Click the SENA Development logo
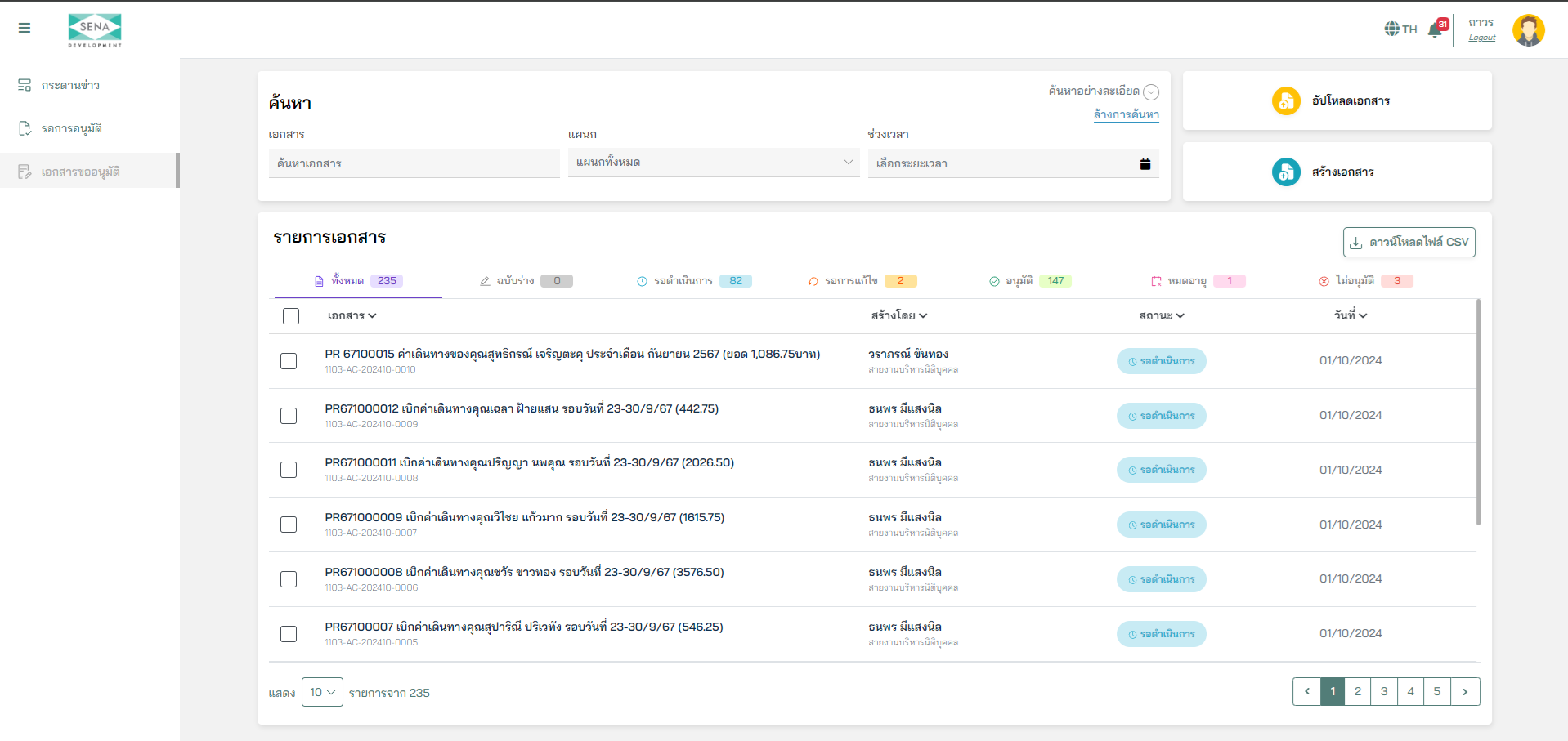Screen dimensions: 1568x741 [95, 29]
